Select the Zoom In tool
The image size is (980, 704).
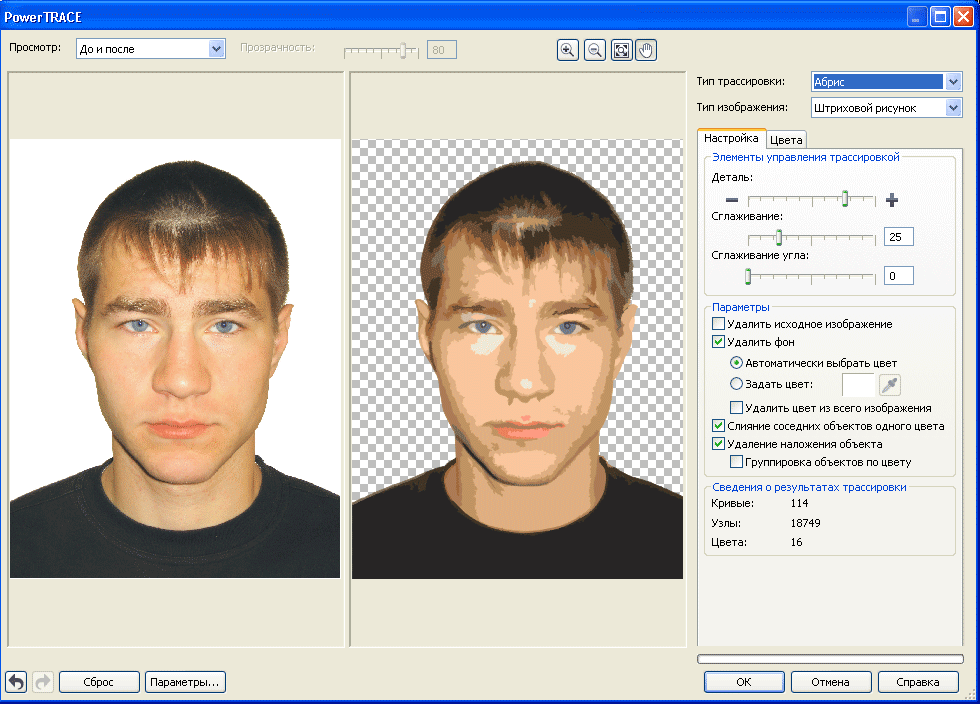(568, 50)
